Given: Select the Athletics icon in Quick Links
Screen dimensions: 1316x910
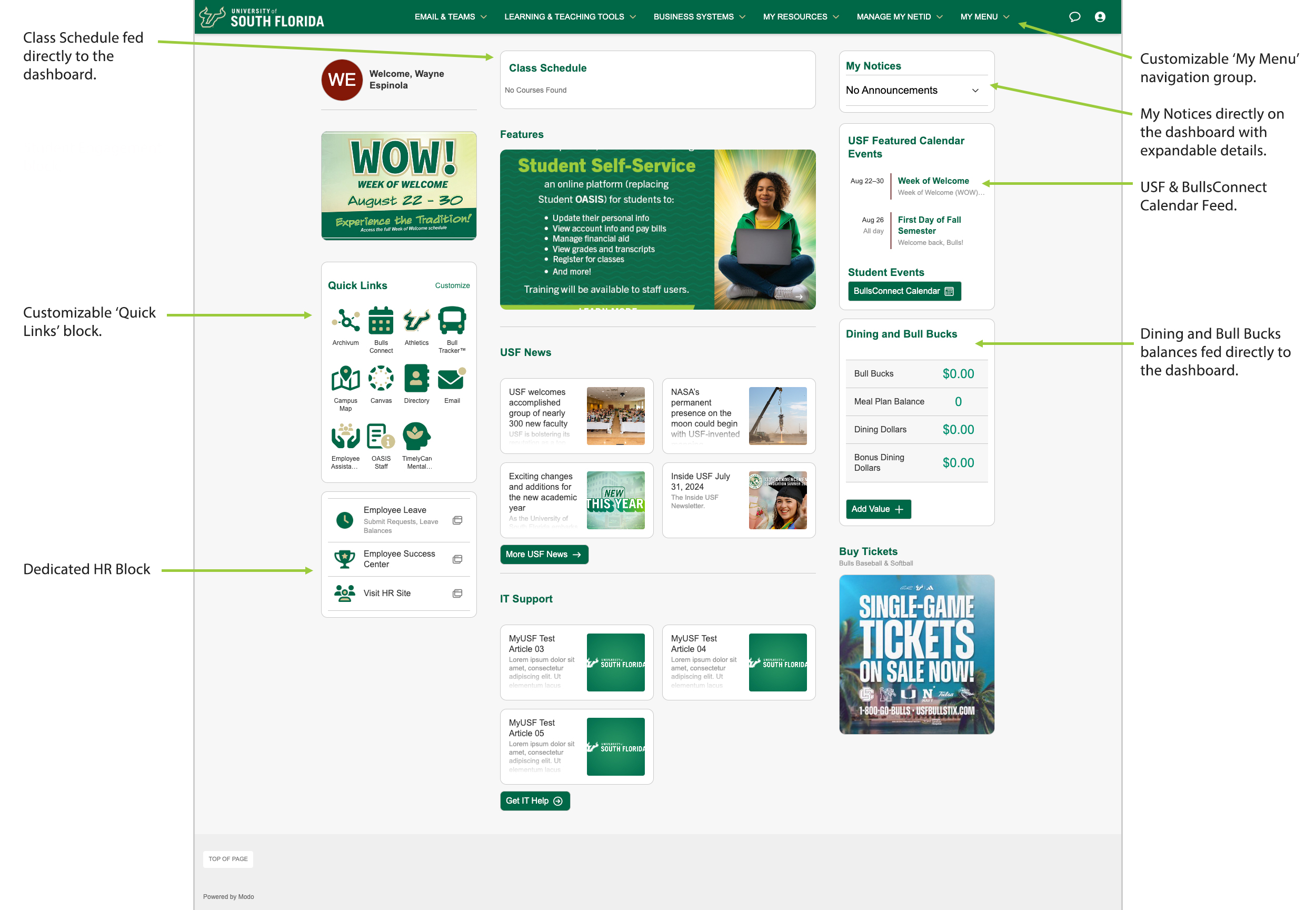Looking at the screenshot, I should (416, 321).
